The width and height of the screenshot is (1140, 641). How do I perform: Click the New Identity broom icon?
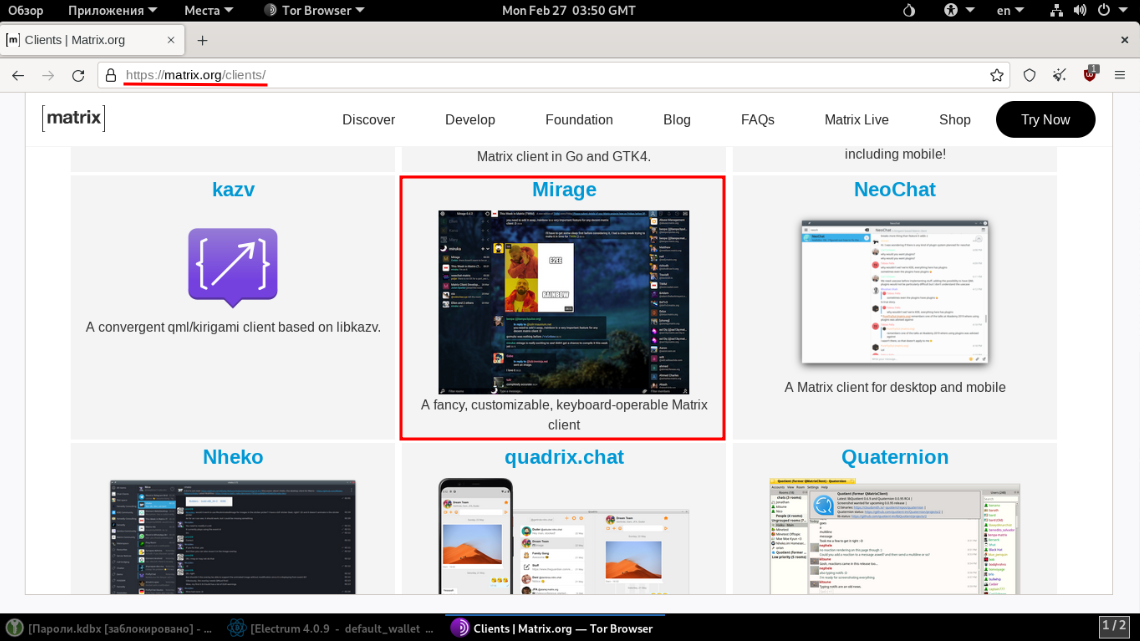[1059, 75]
